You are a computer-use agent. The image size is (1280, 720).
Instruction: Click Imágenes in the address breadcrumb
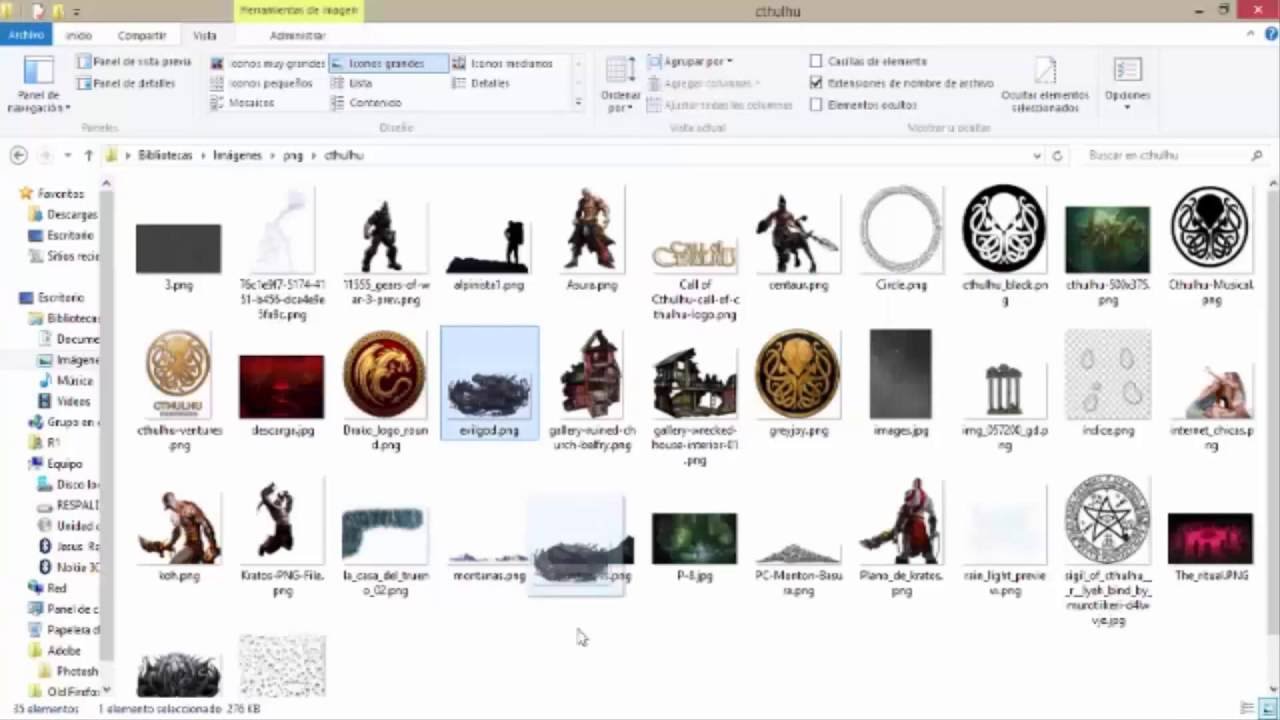point(237,155)
